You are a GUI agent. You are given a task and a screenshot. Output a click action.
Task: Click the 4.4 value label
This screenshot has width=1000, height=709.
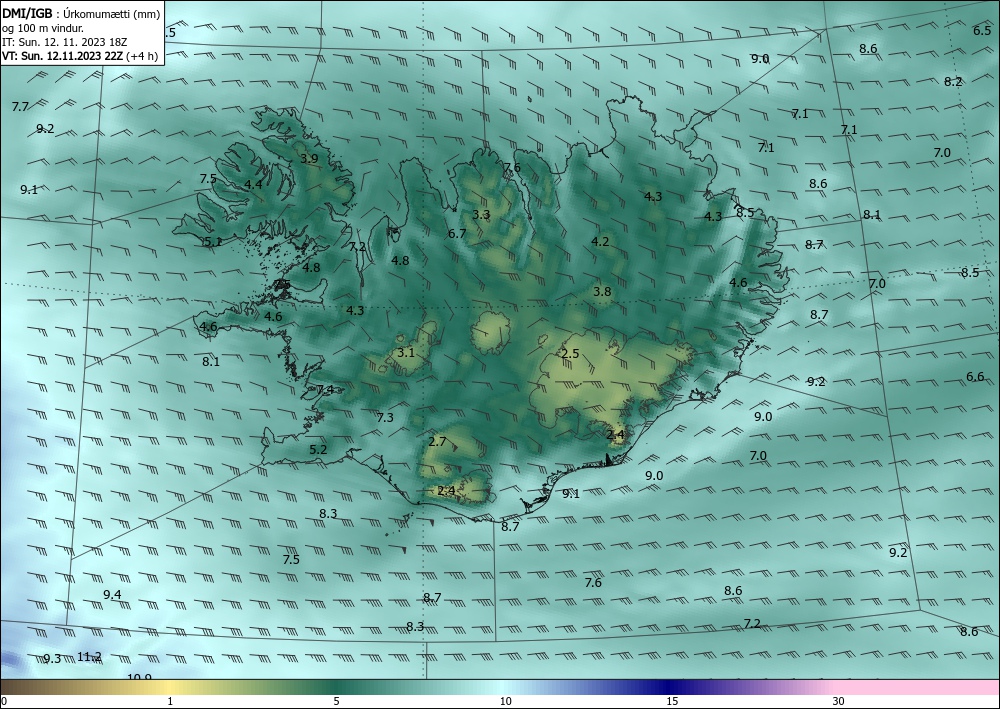253,184
